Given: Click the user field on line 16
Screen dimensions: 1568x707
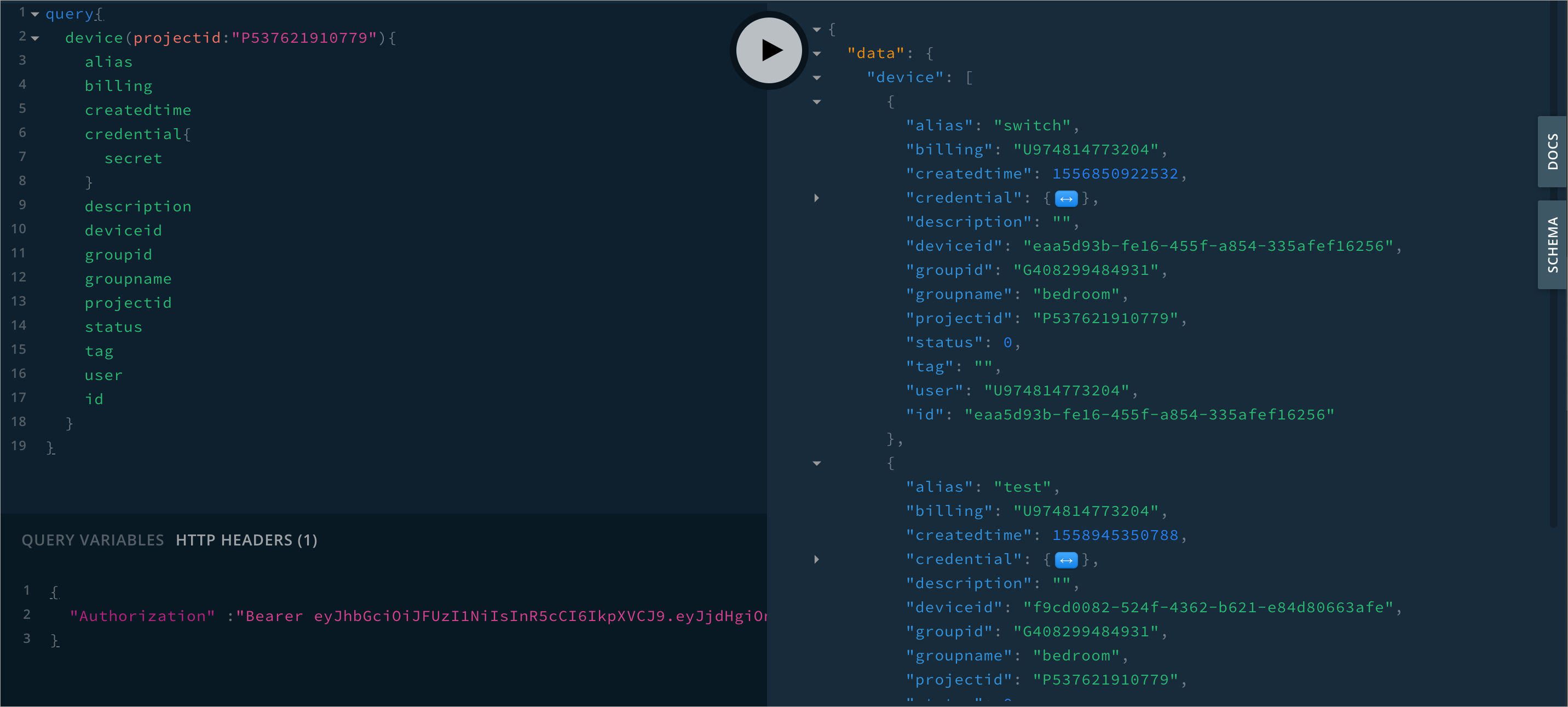Looking at the screenshot, I should (x=103, y=375).
